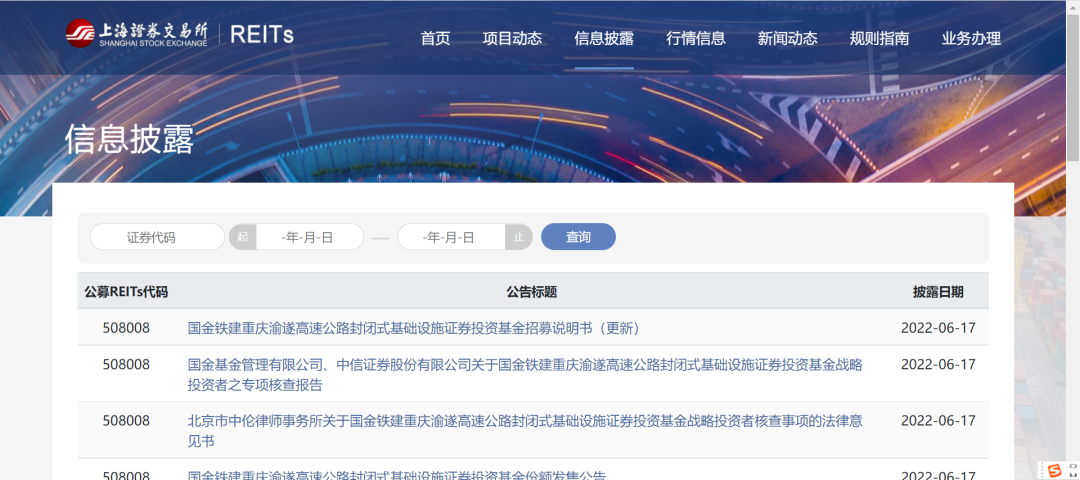Click 公告标题 column header
Screen dimensions: 1080x480
pyautogui.click(x=532, y=292)
